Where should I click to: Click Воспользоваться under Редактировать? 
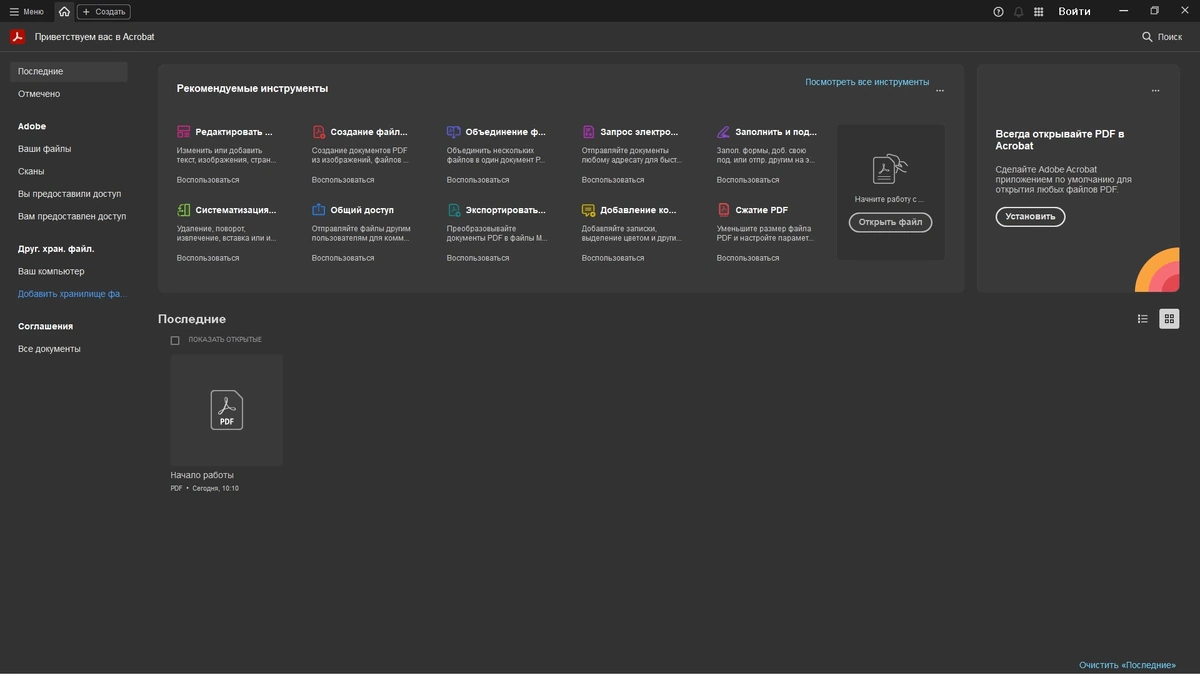208,180
